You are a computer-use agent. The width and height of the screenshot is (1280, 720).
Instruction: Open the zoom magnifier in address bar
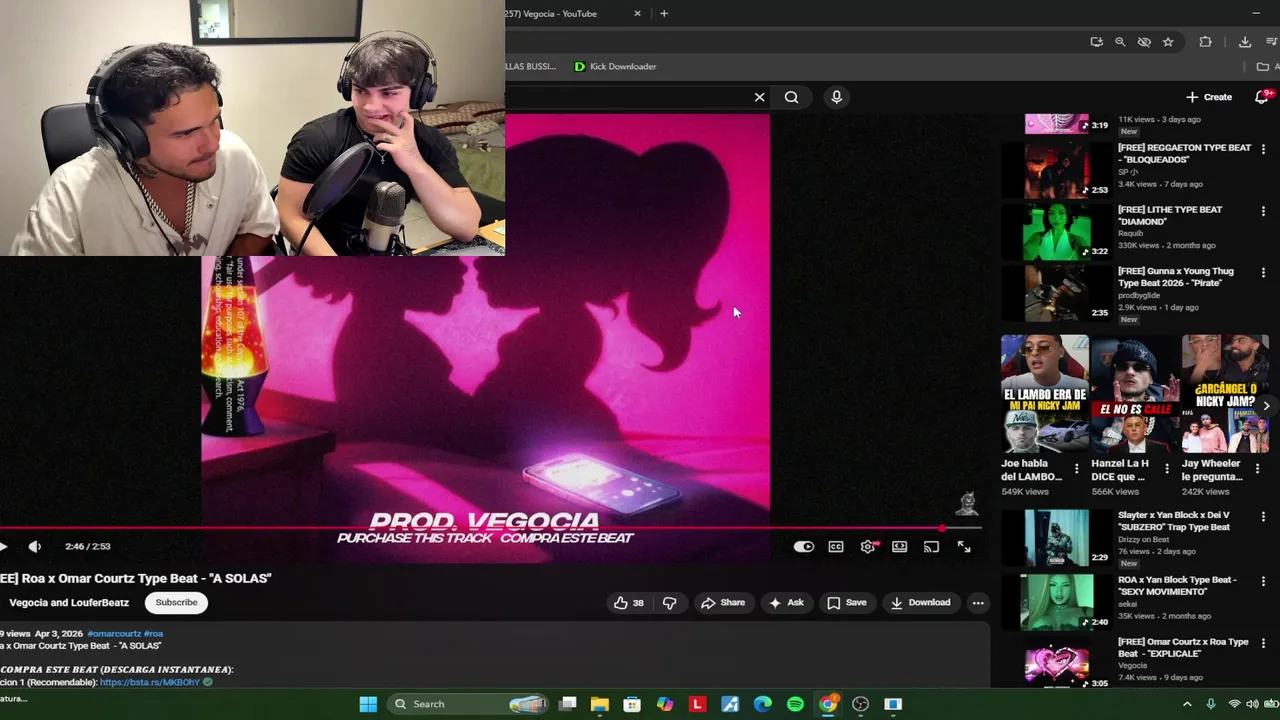[1120, 42]
